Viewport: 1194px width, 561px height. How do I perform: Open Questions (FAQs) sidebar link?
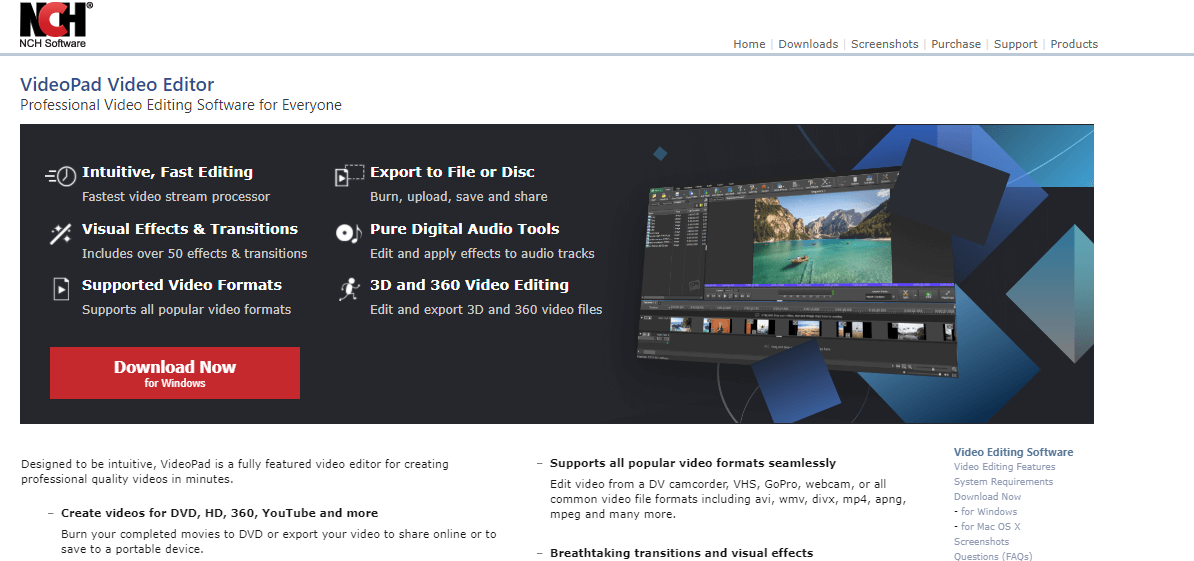(x=993, y=556)
